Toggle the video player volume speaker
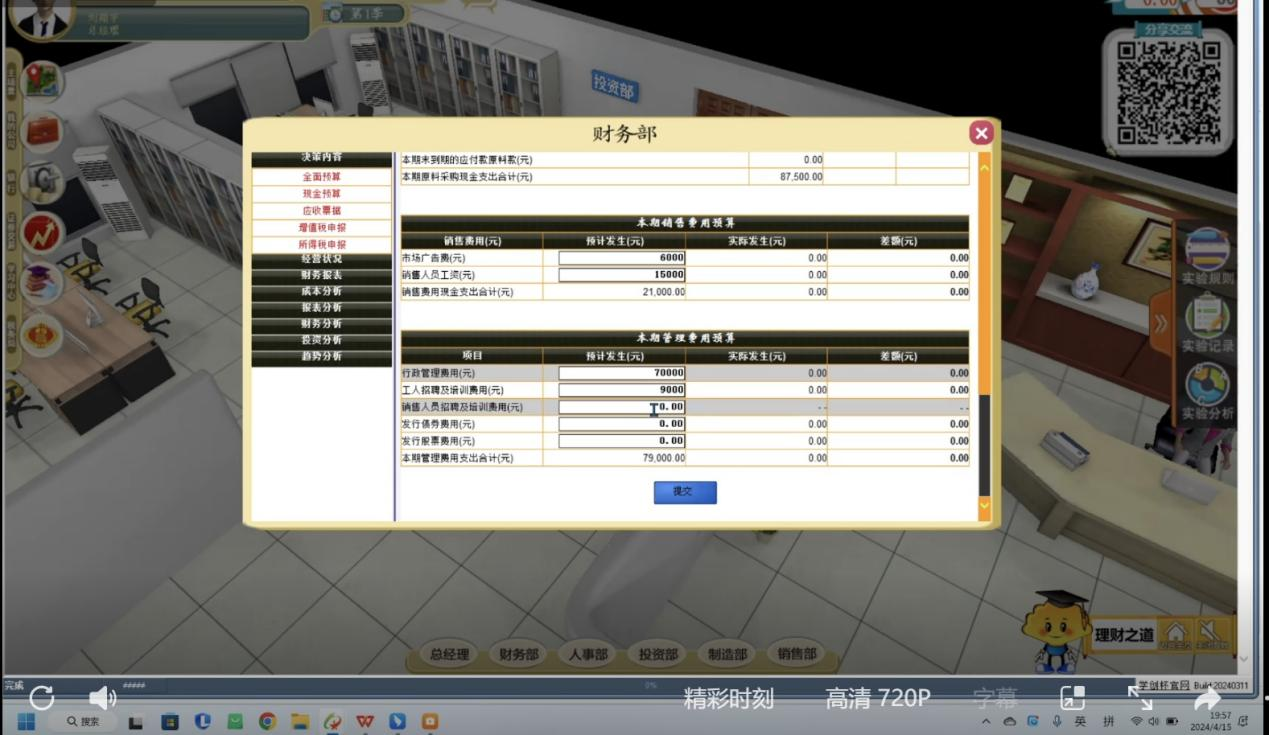This screenshot has height=735, width=1269. coord(102,697)
